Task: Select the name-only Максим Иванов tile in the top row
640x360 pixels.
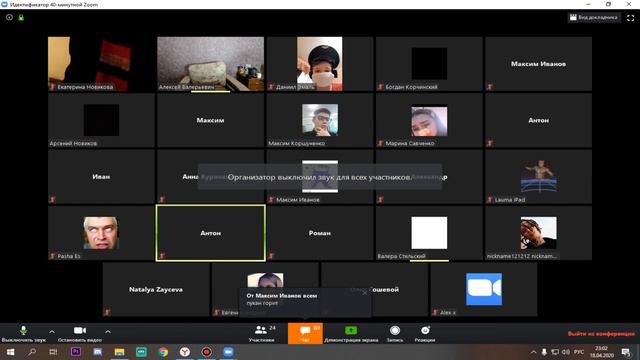Action: click(538, 64)
